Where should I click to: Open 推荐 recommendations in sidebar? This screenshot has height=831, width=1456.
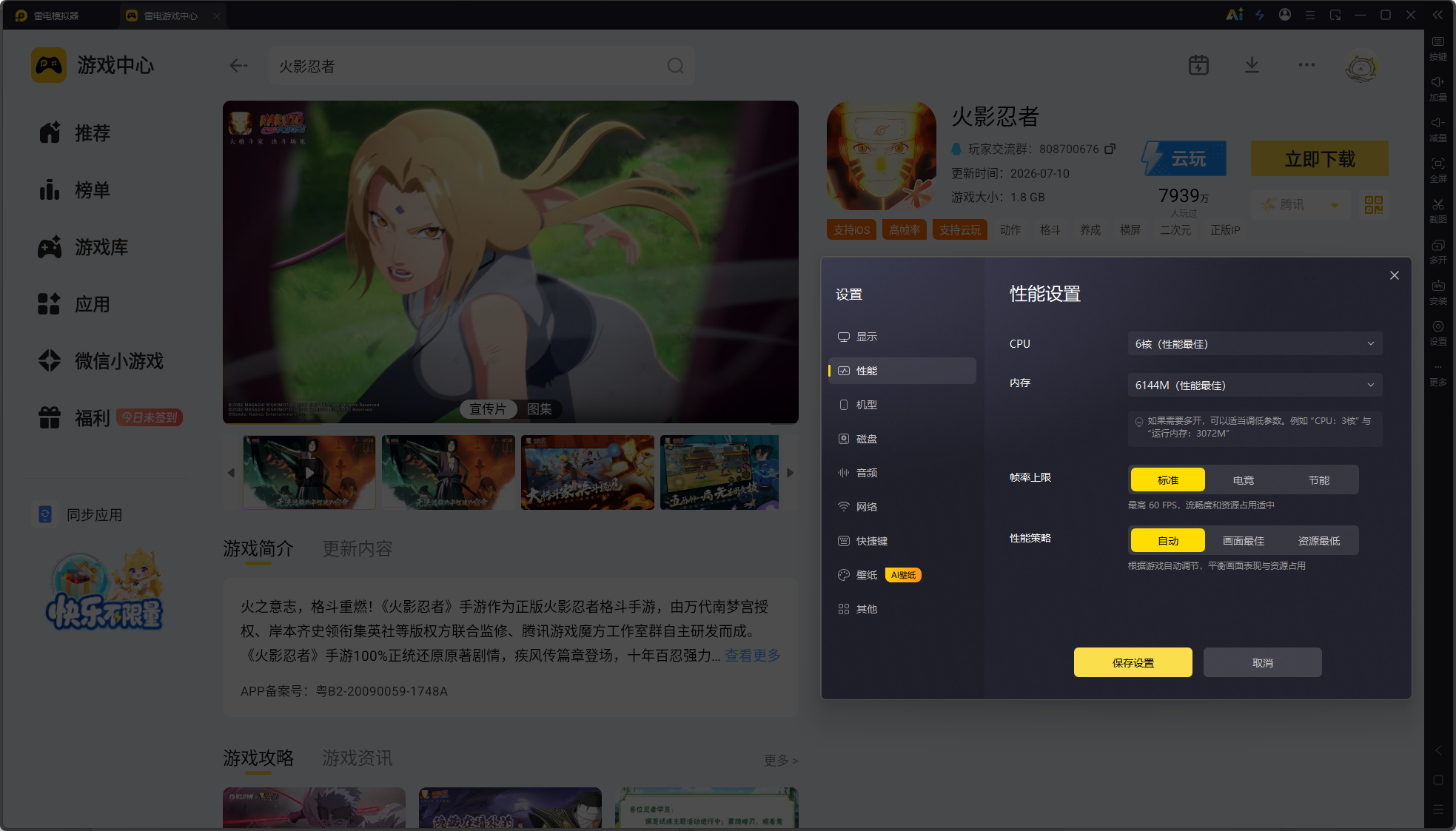[x=74, y=133]
